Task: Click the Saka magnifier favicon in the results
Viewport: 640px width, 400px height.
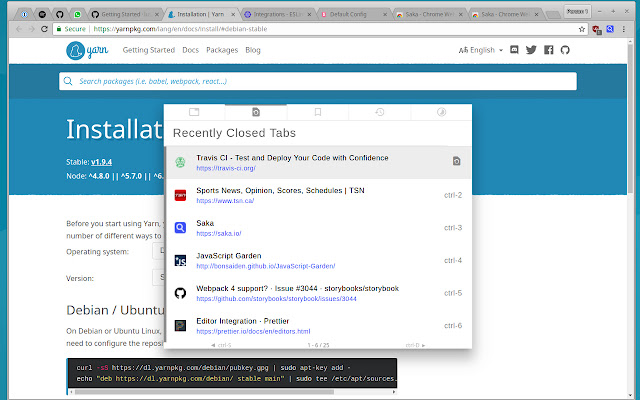Action: [x=180, y=228]
